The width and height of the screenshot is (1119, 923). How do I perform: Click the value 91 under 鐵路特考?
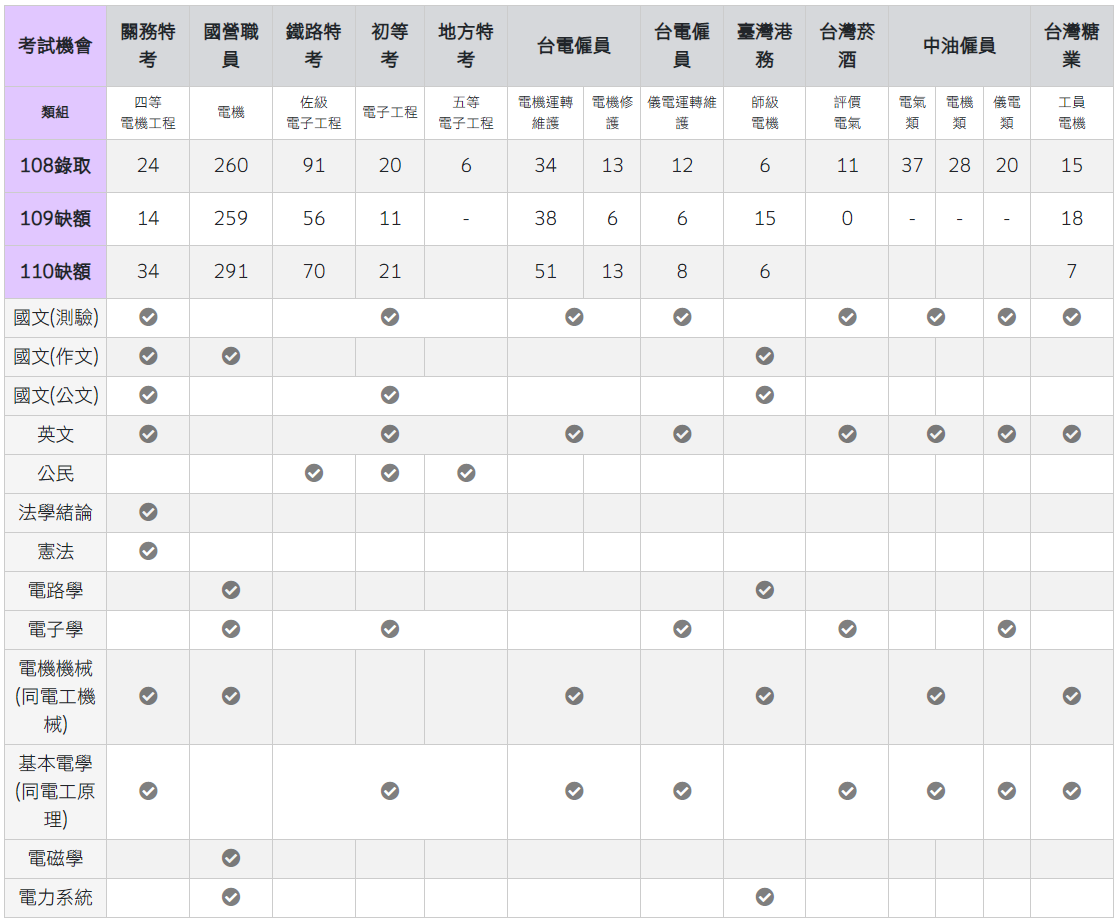coord(313,166)
